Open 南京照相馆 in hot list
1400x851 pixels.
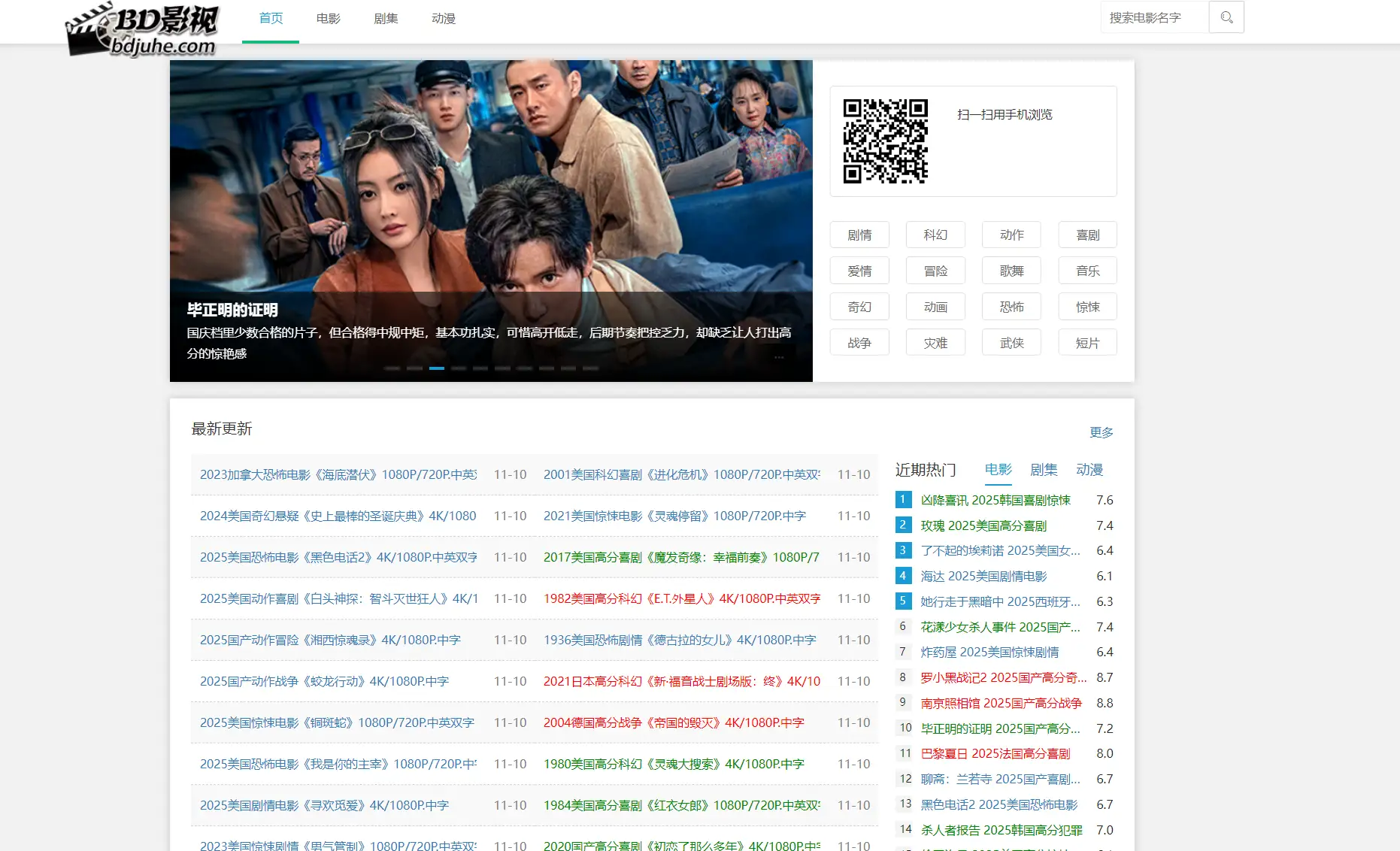[x=1001, y=704]
